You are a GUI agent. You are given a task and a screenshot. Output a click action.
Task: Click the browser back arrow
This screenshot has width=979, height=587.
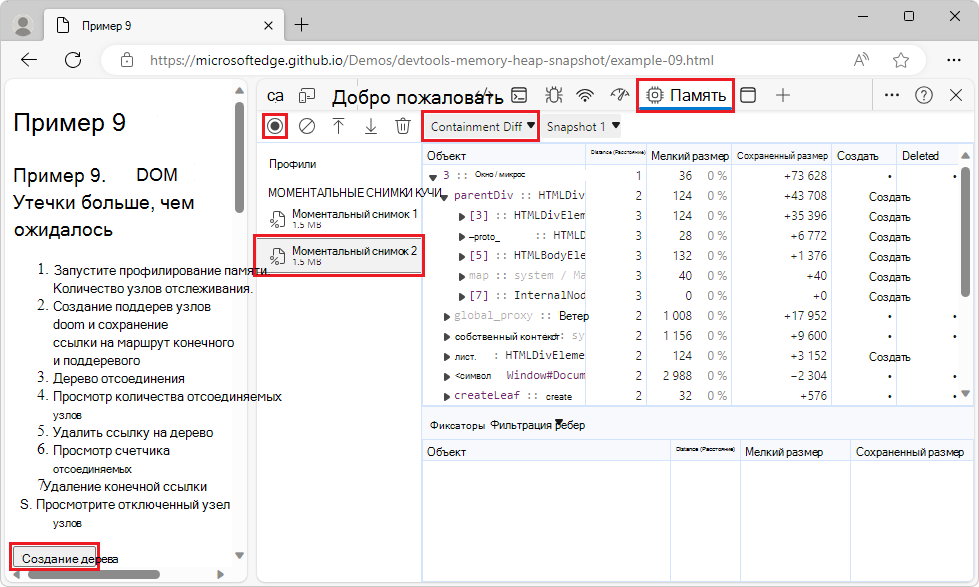pos(29,60)
